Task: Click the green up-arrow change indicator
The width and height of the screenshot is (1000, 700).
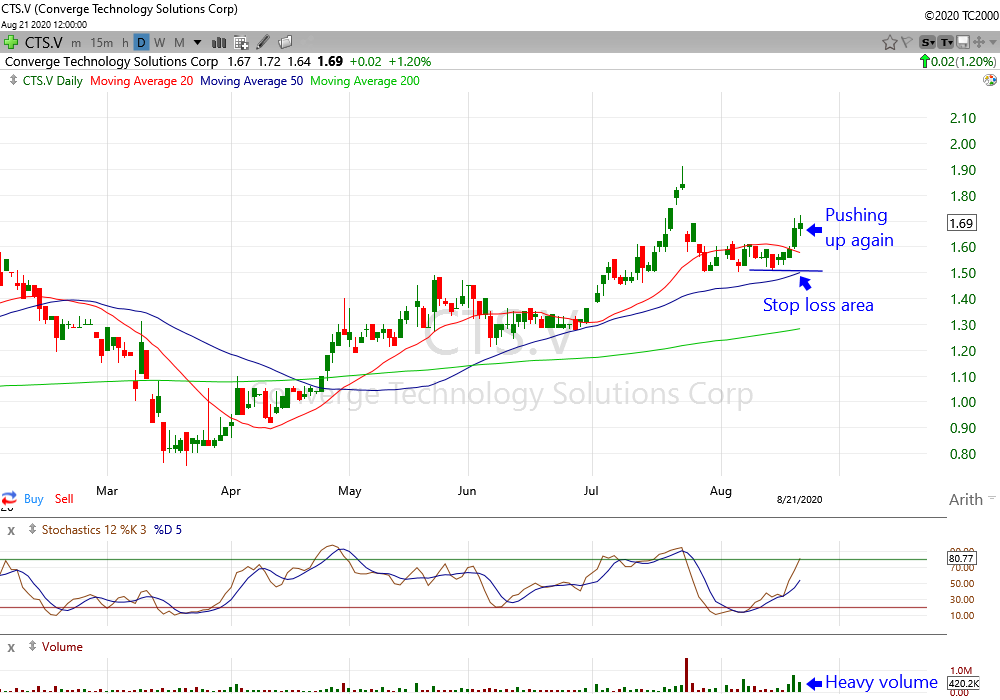Action: [924, 61]
